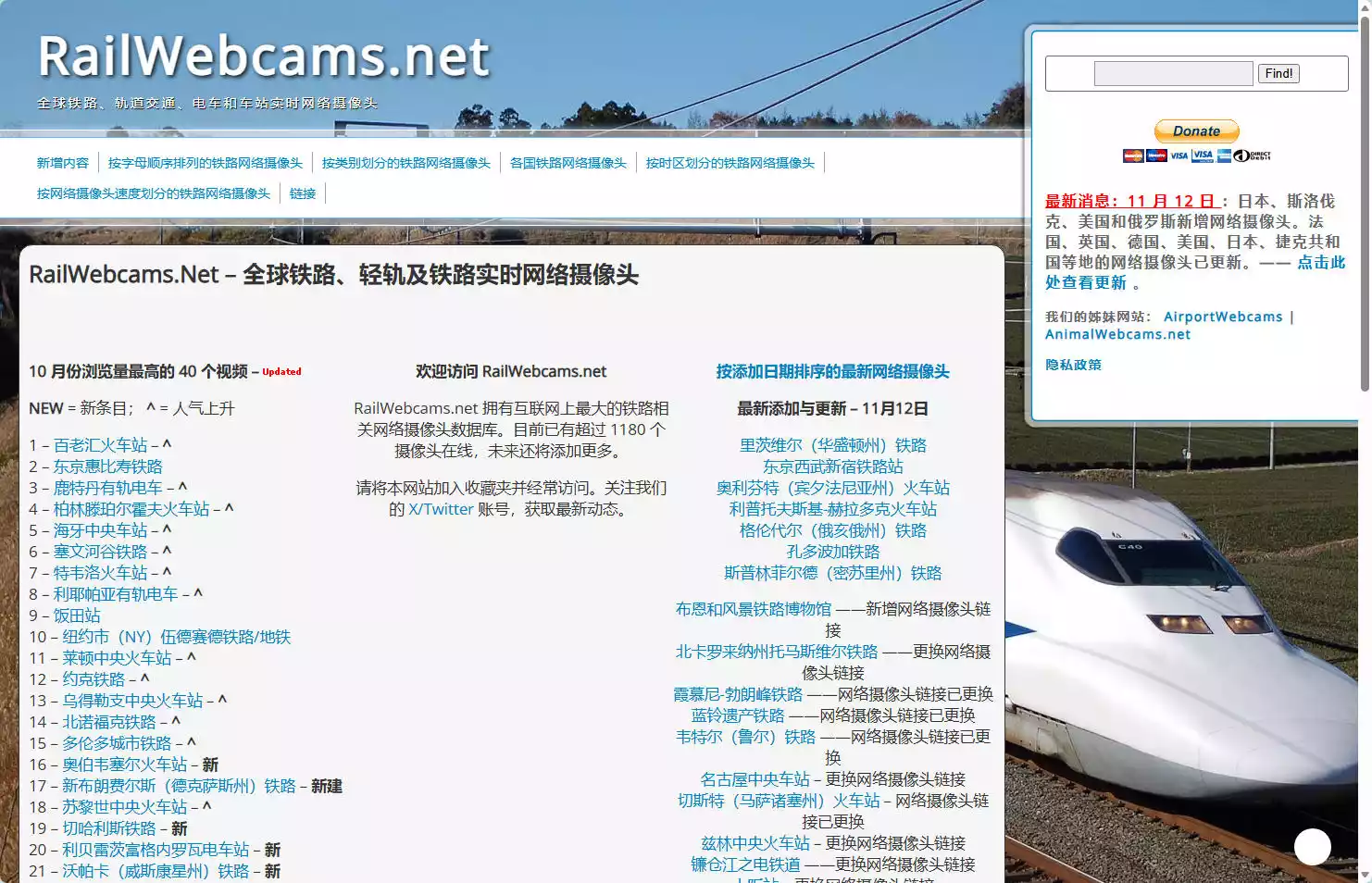Open 鹿特丹有轨电车 webcam link
The image size is (1372, 883).
pos(107,488)
